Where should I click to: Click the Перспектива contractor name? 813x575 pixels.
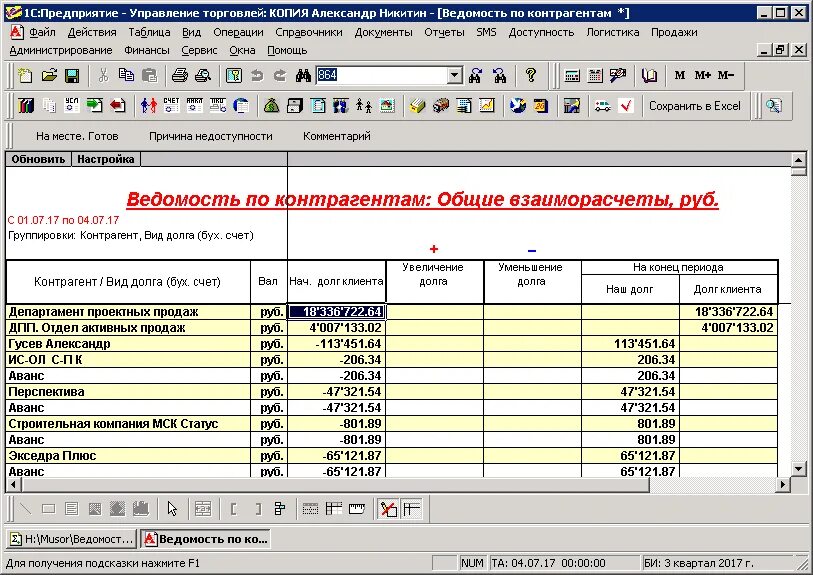click(46, 391)
